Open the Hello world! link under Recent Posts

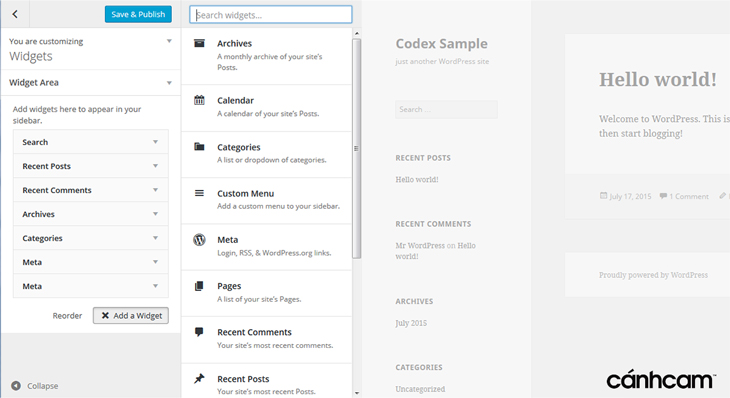pos(417,179)
